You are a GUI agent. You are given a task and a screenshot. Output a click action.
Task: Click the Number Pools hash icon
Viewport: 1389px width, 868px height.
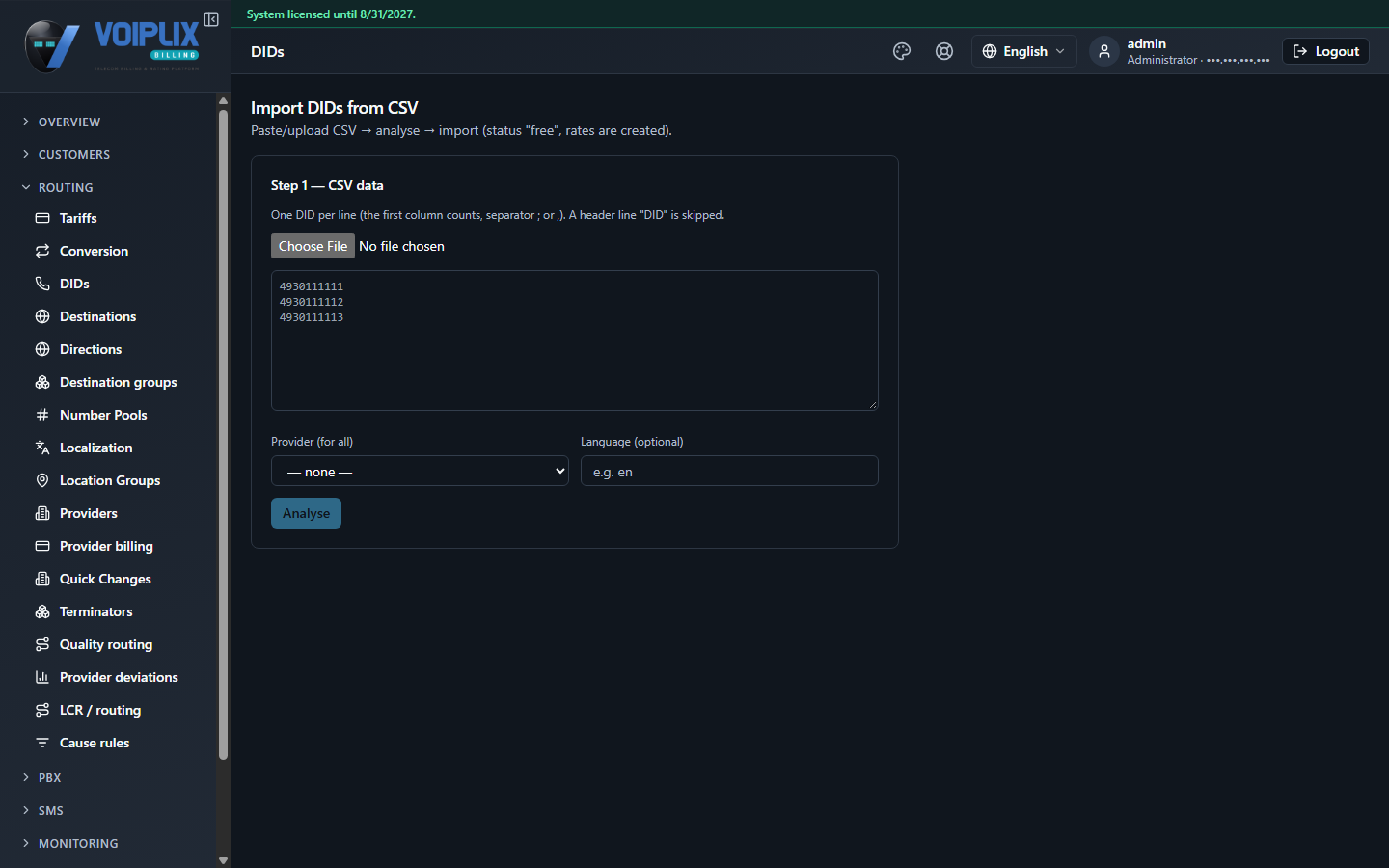(42, 415)
